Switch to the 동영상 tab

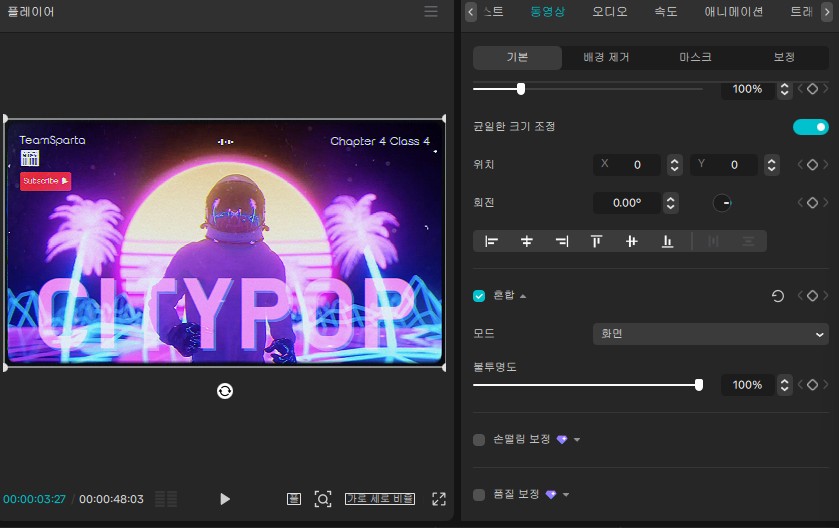coord(547,12)
